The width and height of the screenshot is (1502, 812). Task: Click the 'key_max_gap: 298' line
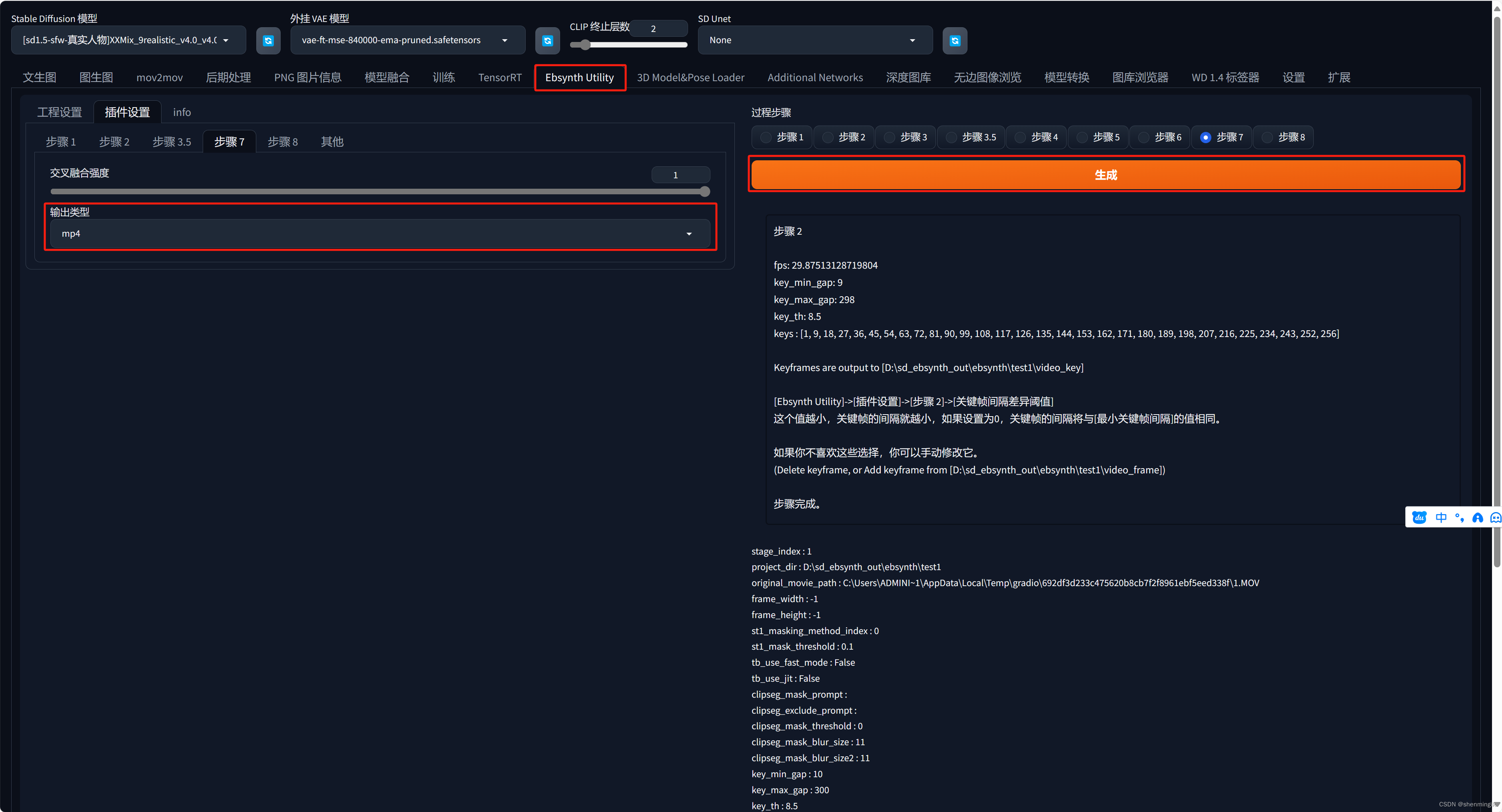coord(814,299)
